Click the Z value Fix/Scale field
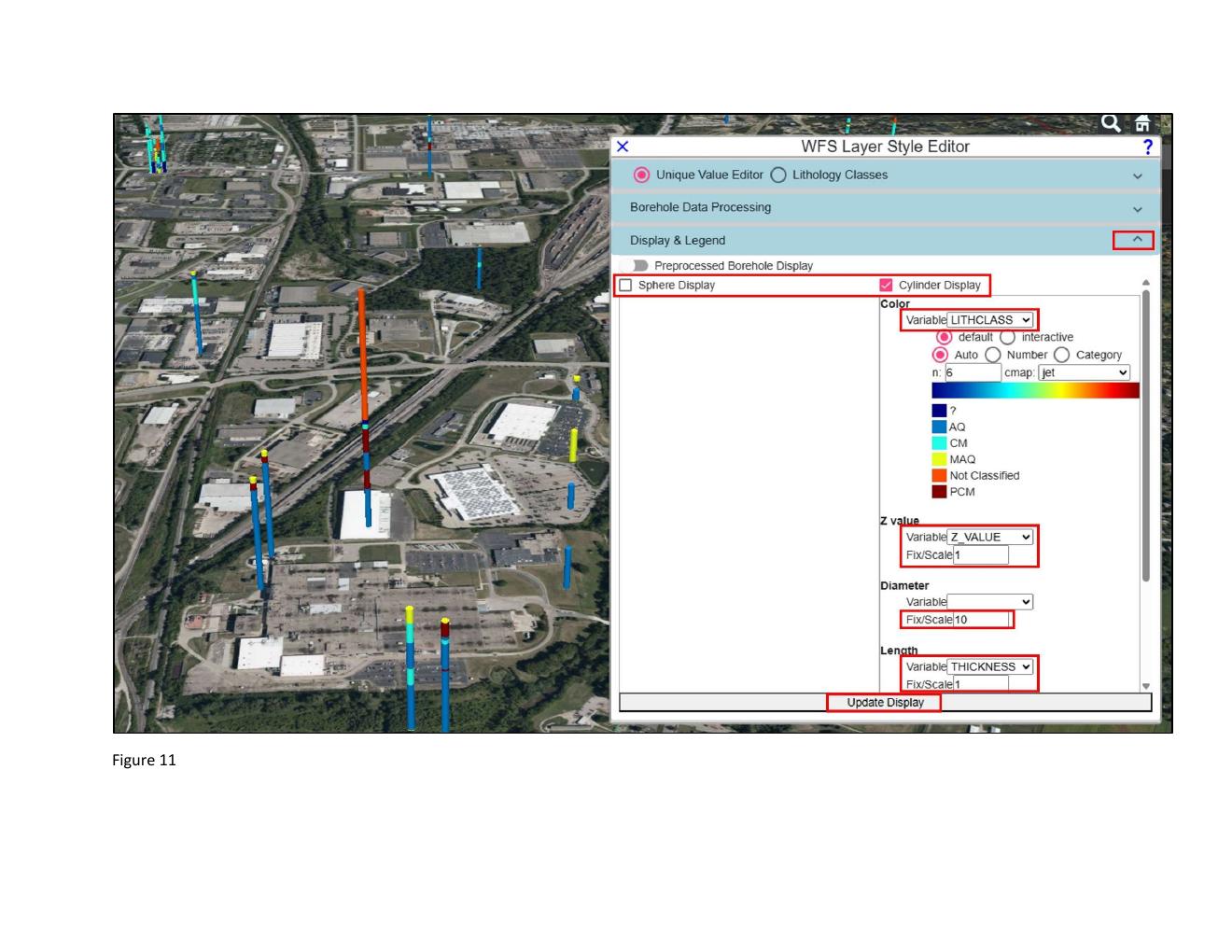 pos(981,555)
